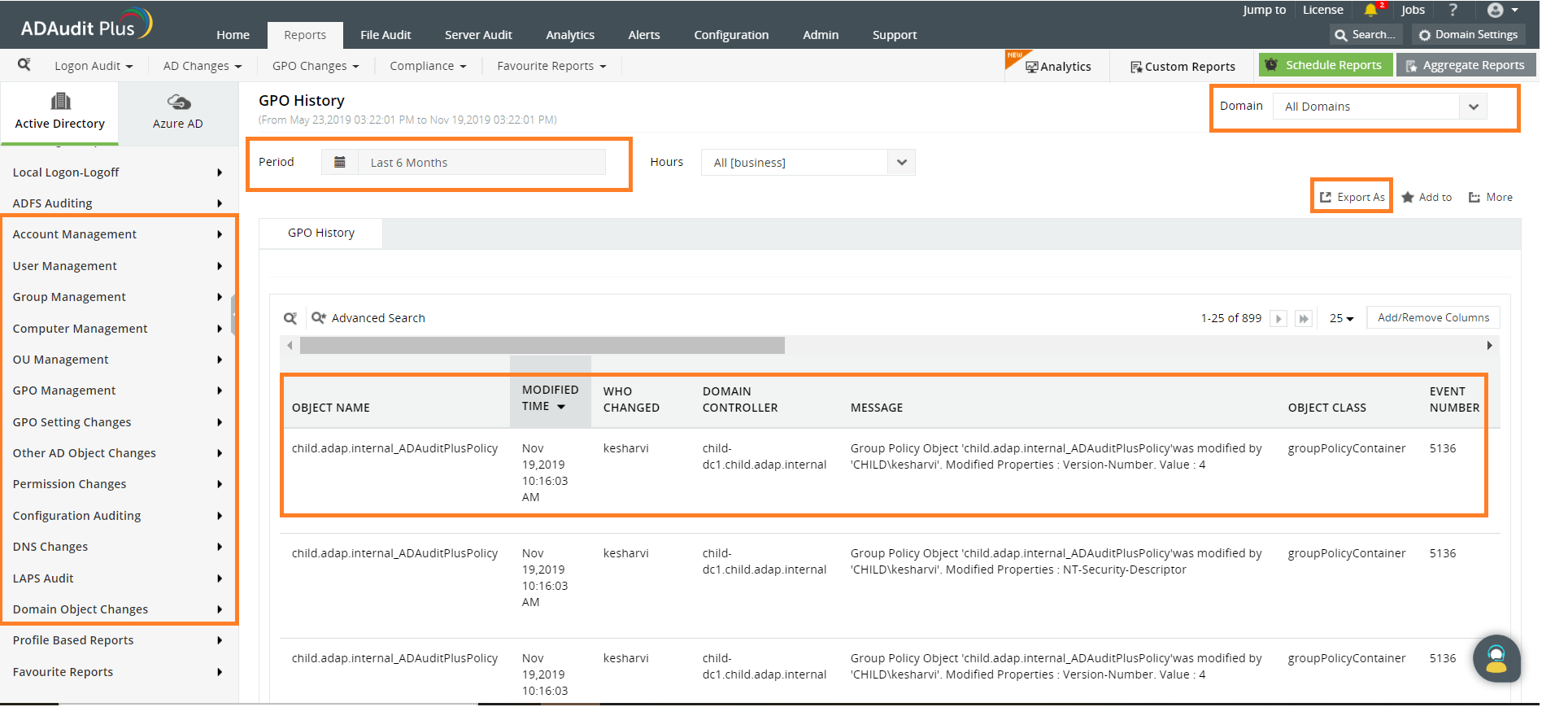This screenshot has height=707, width=1568.
Task: Open the user account avatar menu
Action: (1496, 11)
